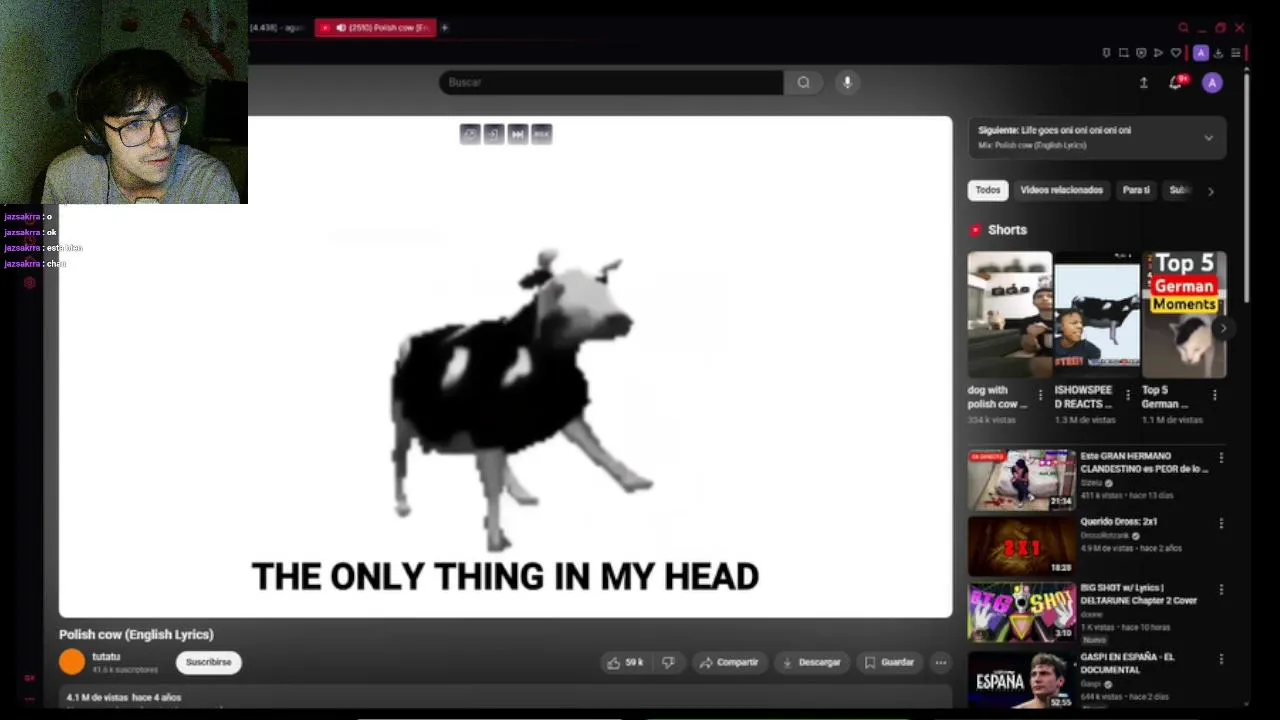Image resolution: width=1280 pixels, height=720 pixels.
Task: Click the skip-next overlay button above video
Action: (x=517, y=134)
